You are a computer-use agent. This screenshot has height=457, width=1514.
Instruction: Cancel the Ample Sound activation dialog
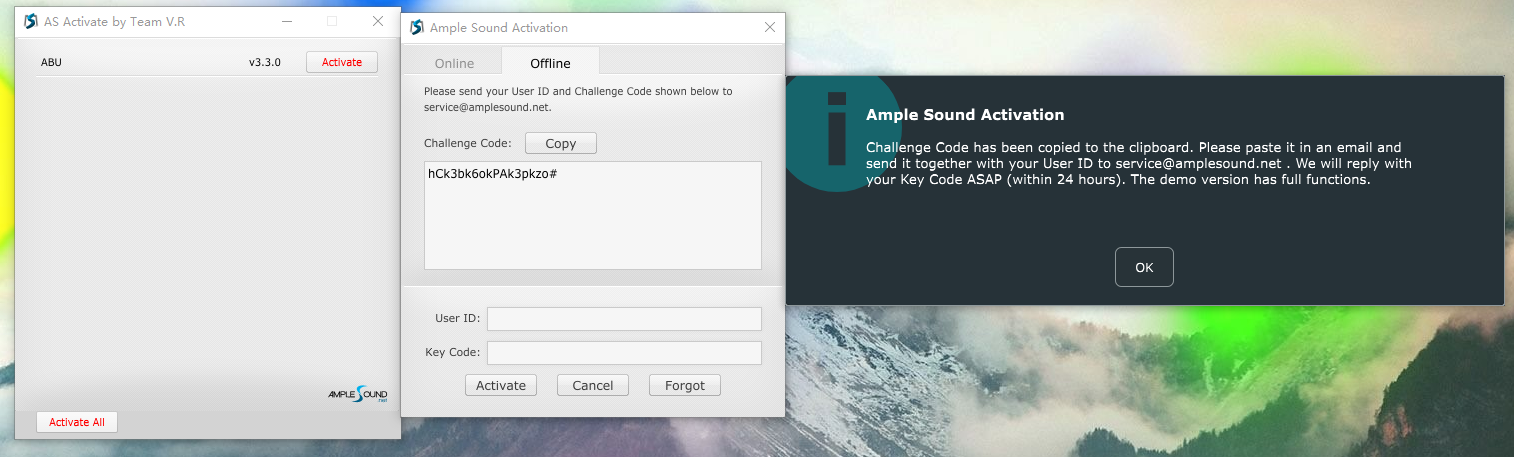click(x=593, y=385)
